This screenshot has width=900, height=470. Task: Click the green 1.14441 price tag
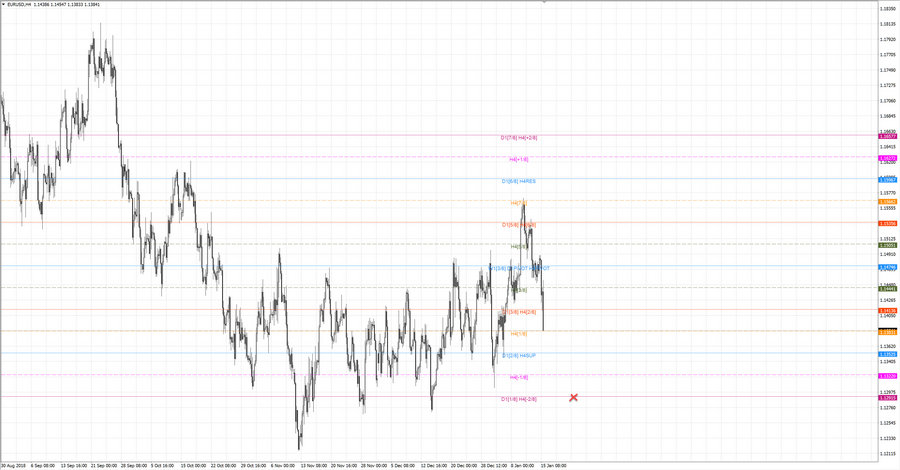click(x=887, y=289)
